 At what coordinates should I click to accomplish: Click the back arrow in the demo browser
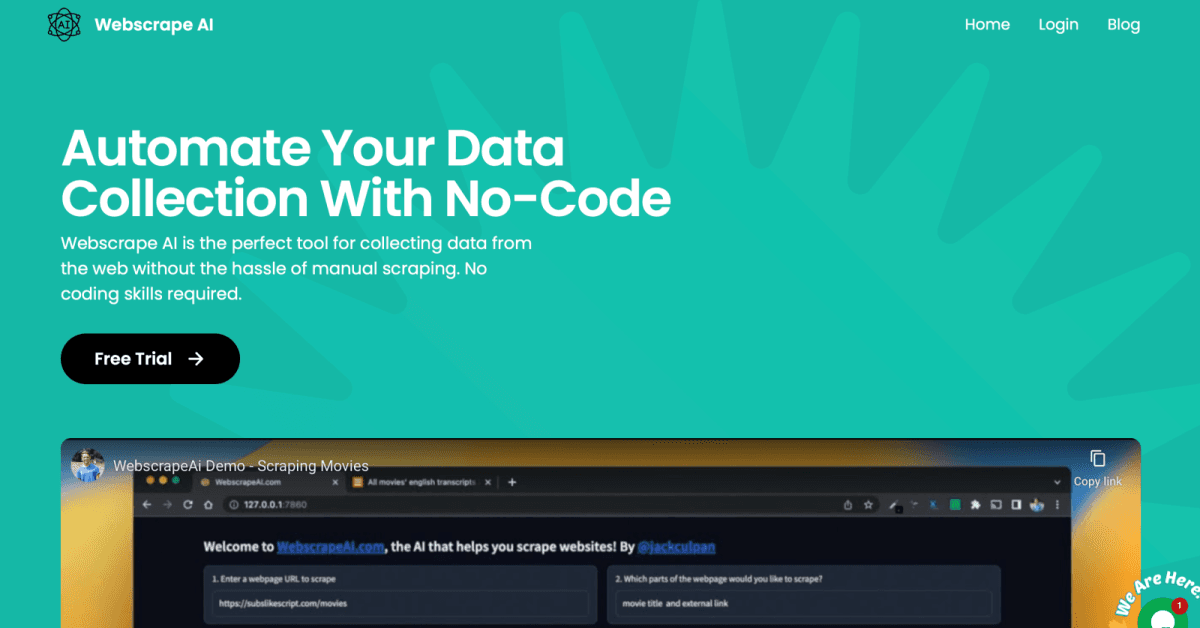pos(148,505)
